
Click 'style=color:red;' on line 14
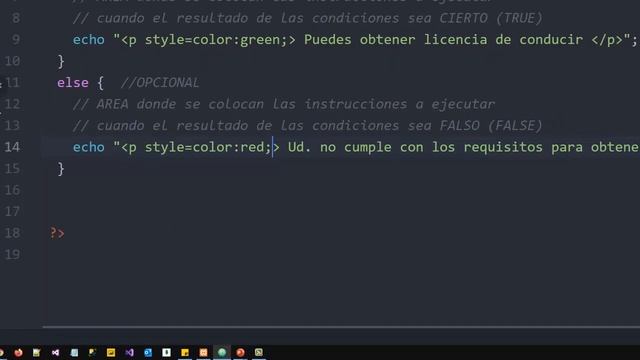[208, 147]
